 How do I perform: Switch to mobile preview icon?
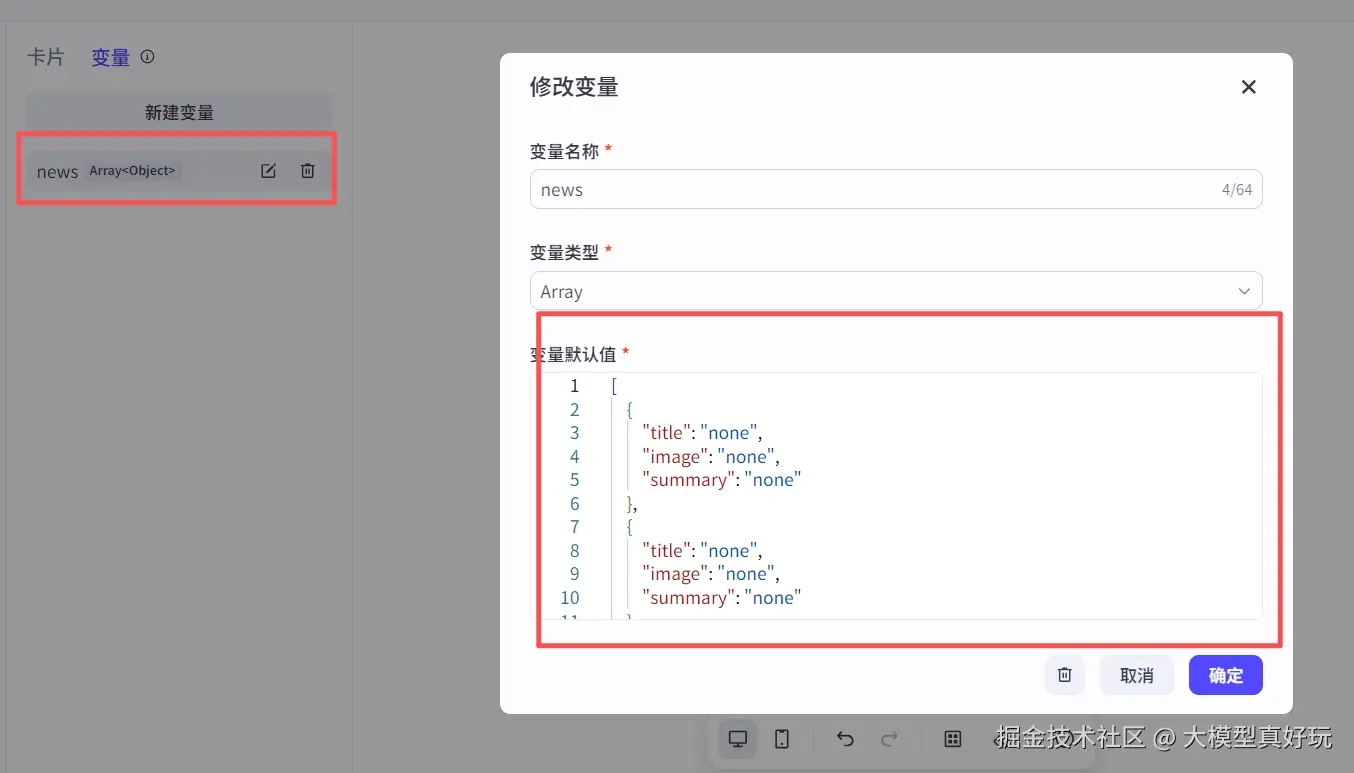pyautogui.click(x=782, y=739)
